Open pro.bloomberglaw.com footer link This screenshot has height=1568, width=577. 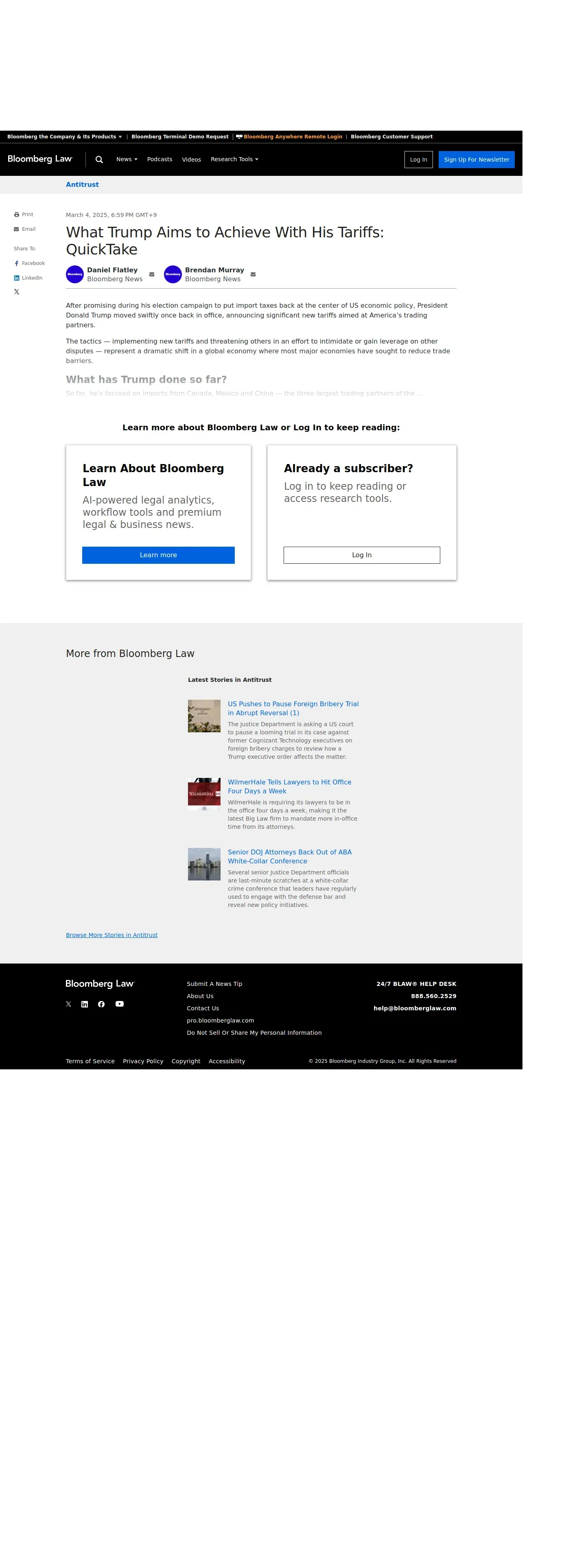coord(220,1020)
